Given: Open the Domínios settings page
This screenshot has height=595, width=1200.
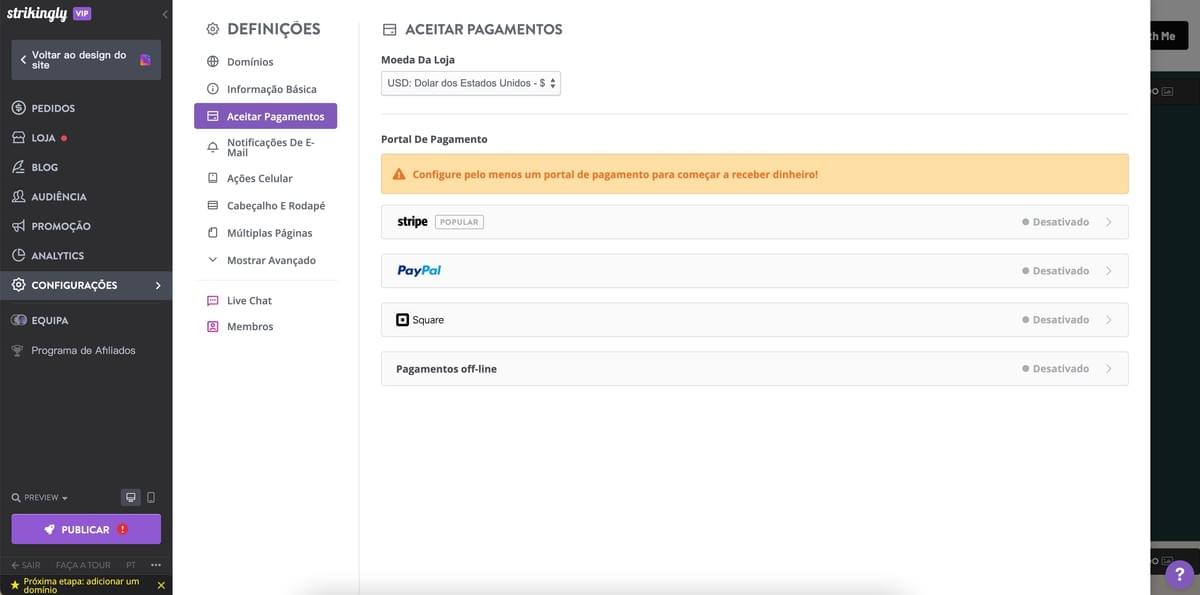Looking at the screenshot, I should (250, 62).
